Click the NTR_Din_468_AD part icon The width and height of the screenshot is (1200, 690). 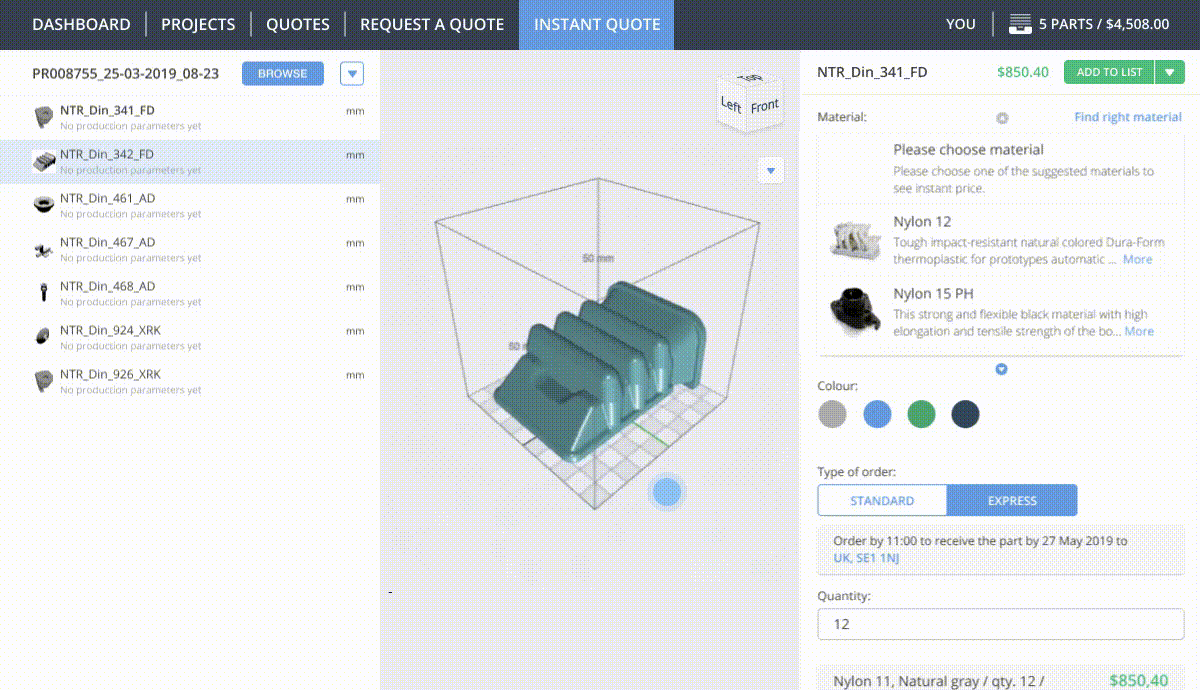pos(44,293)
